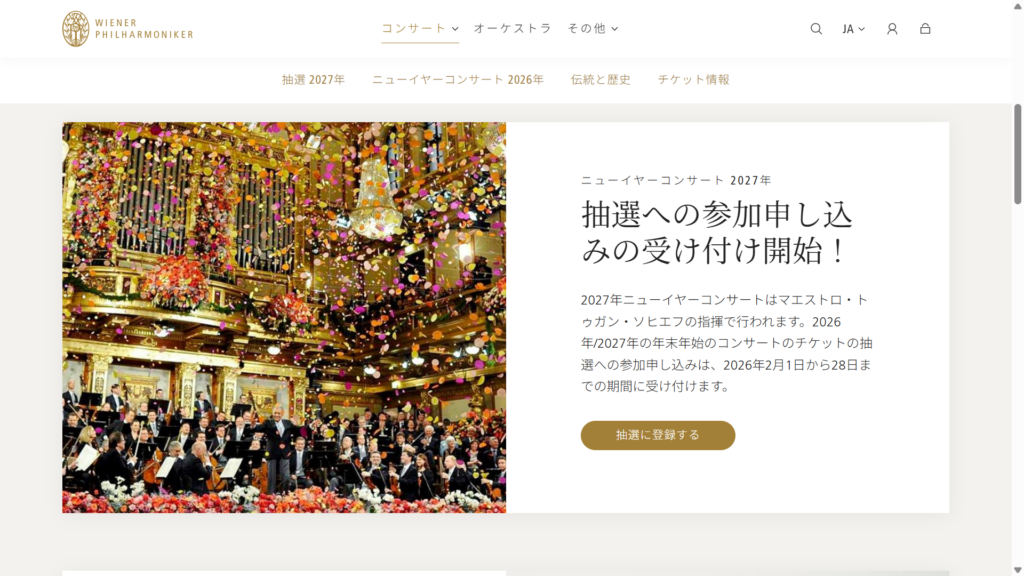Switch to ニューイヤーコンサート 2026年 tab

458,80
